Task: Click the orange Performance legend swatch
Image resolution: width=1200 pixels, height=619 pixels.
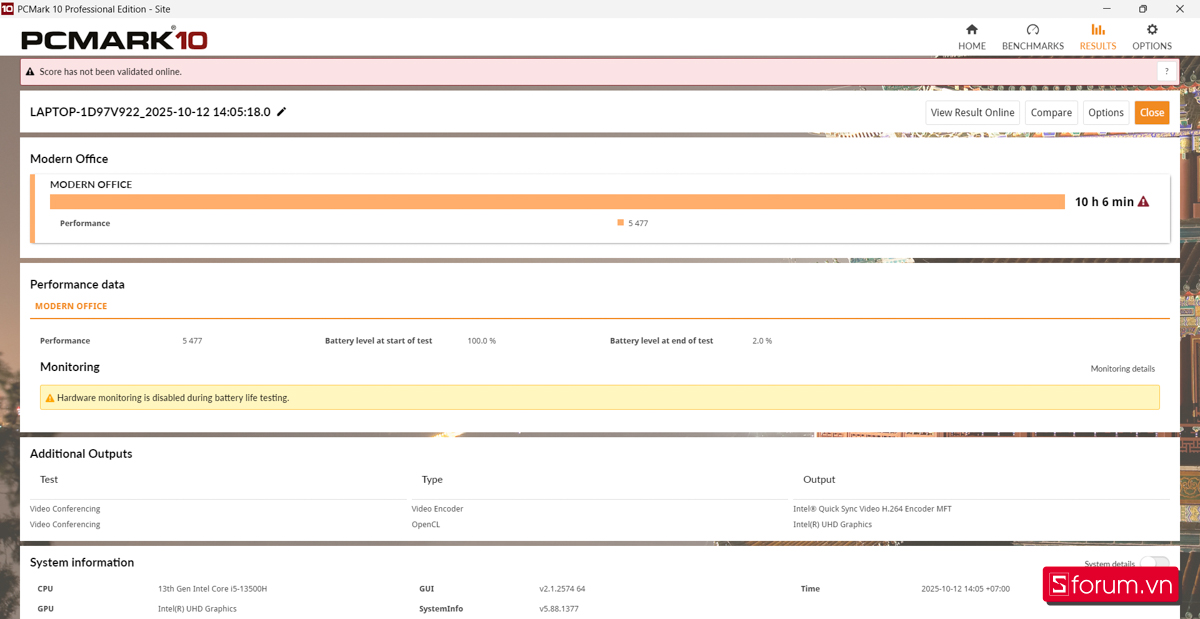Action: (x=621, y=223)
